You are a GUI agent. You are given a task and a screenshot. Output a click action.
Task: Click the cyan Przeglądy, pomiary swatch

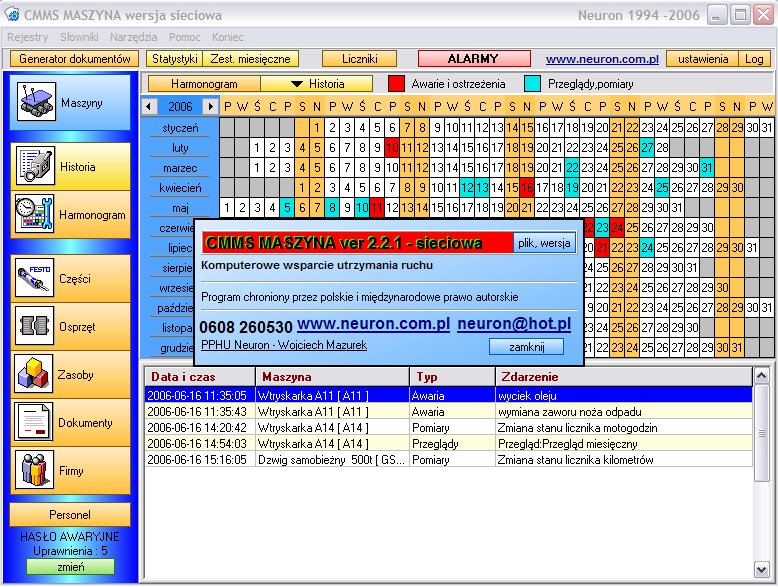532,84
